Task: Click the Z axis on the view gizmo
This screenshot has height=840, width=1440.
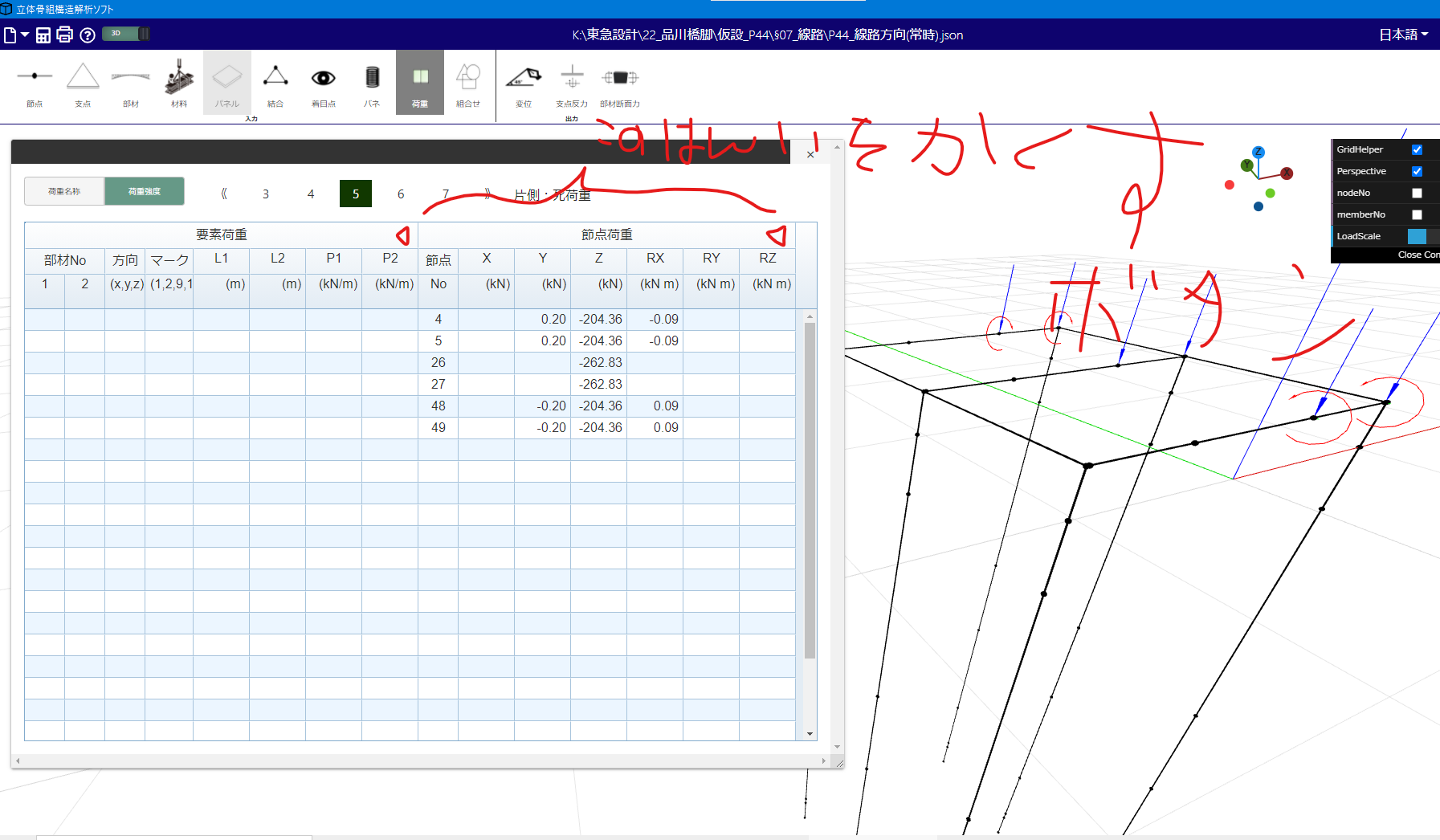Action: pyautogui.click(x=1258, y=152)
